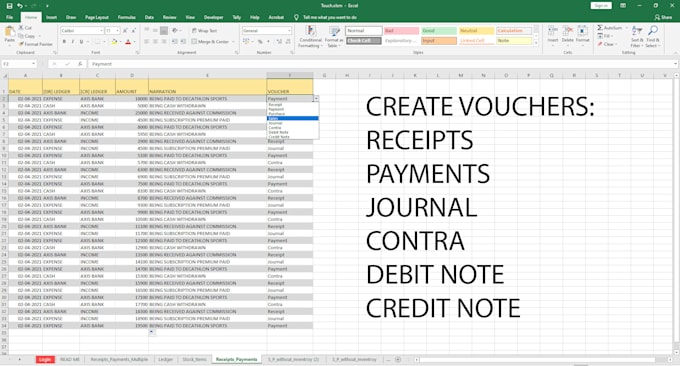
Task: Click the Save icon in title bar
Action: click(x=9, y=6)
